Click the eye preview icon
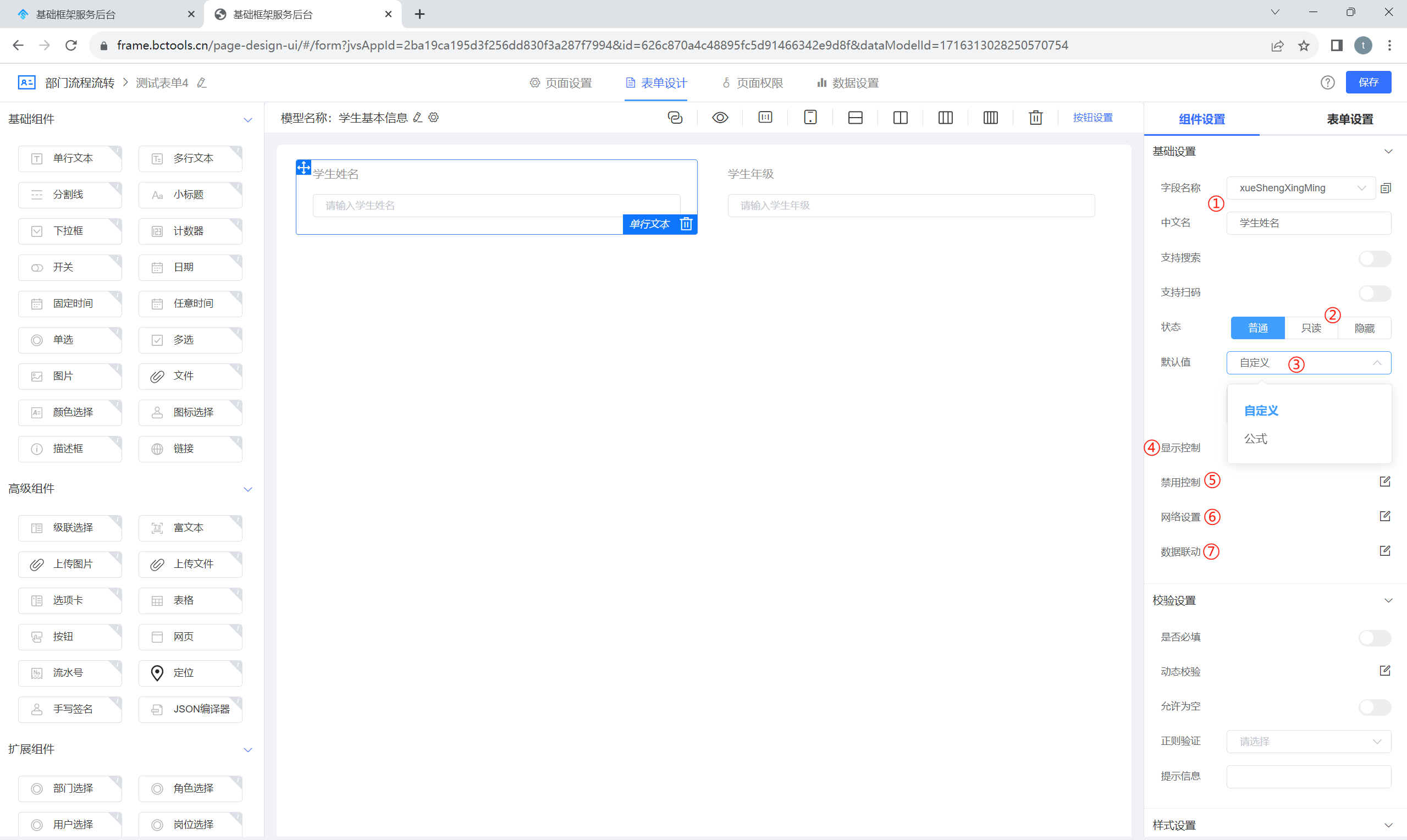This screenshot has height=840, width=1407. pyautogui.click(x=720, y=118)
